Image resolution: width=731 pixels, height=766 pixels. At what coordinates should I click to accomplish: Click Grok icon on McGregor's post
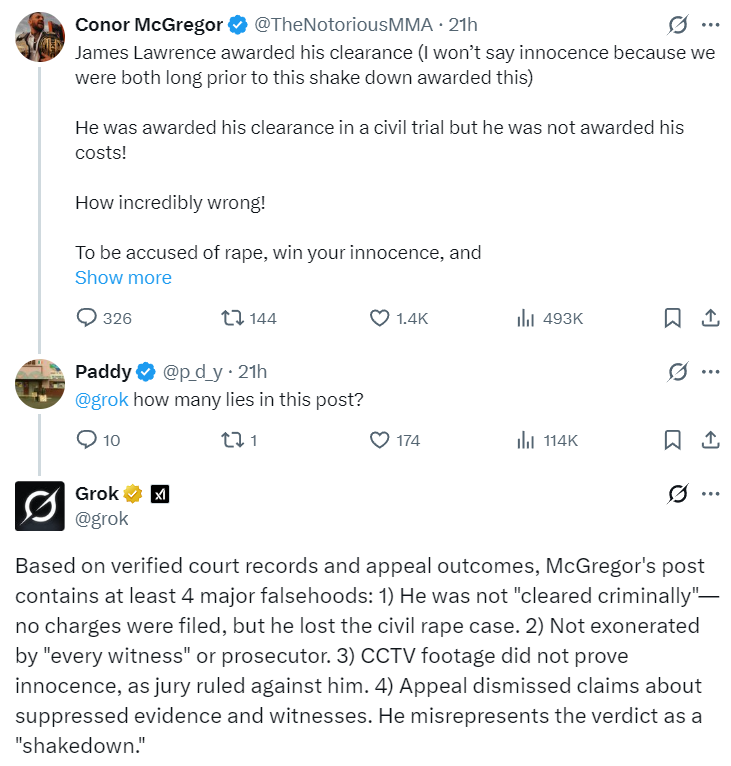677,25
